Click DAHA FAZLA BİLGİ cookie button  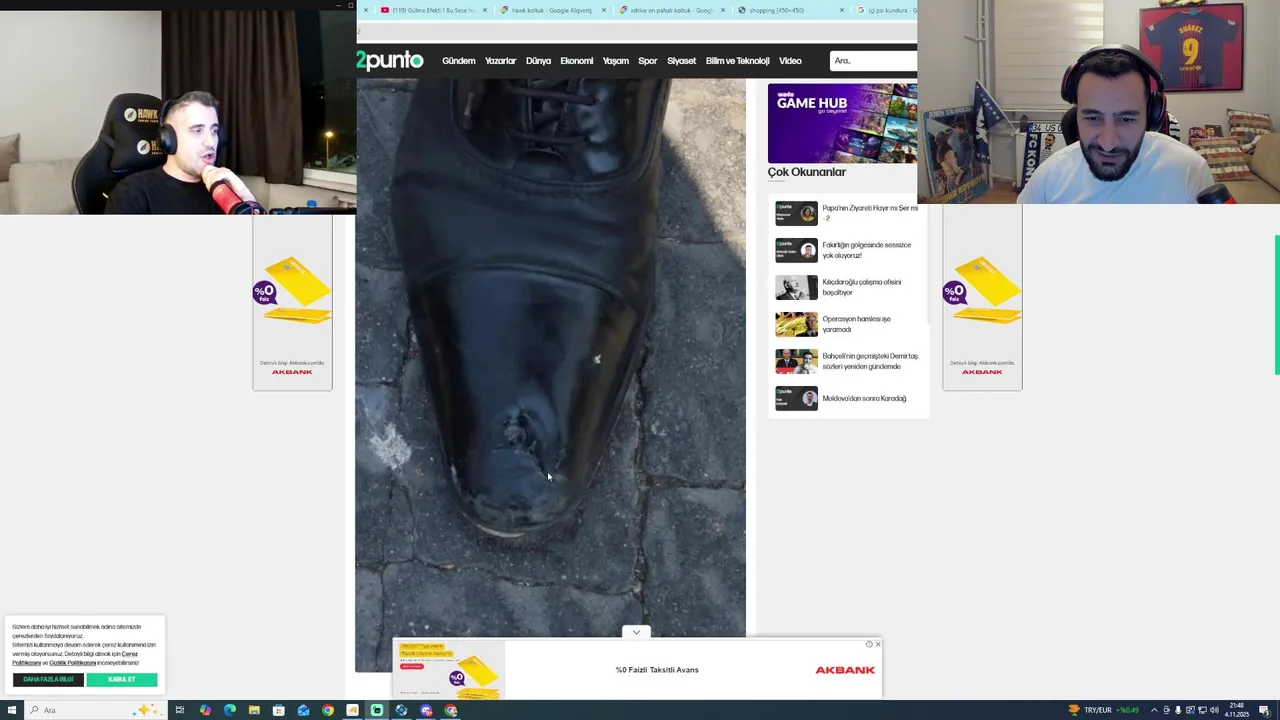pos(48,680)
